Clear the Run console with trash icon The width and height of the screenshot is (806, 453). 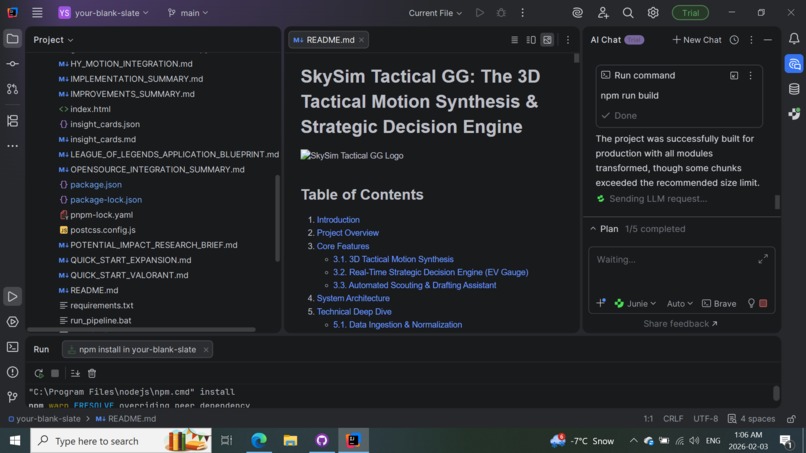[x=91, y=373]
